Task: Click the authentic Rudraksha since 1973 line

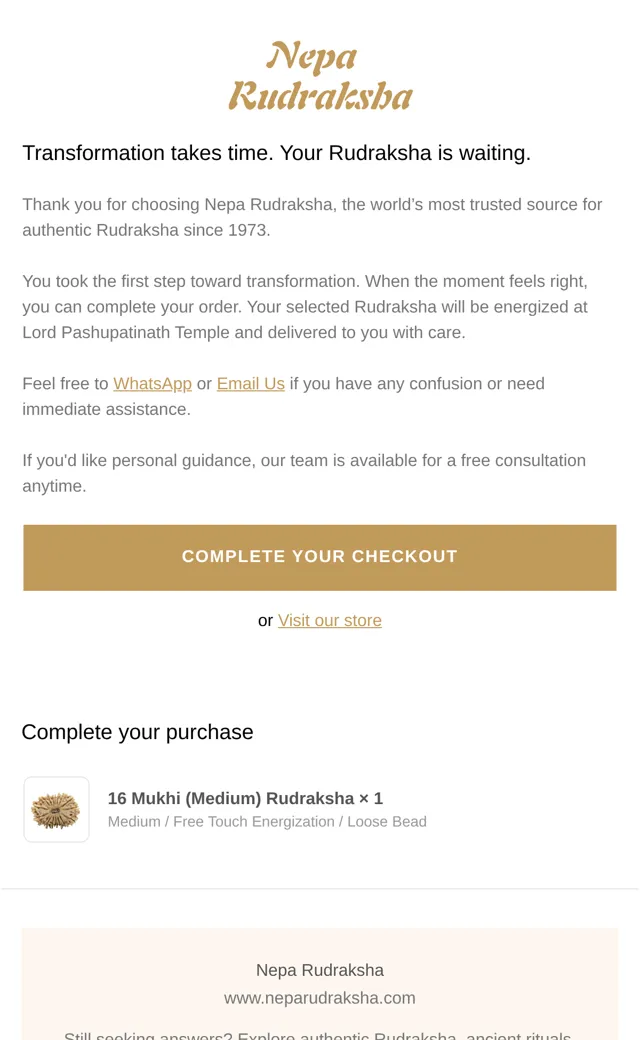Action: pyautogui.click(x=147, y=230)
